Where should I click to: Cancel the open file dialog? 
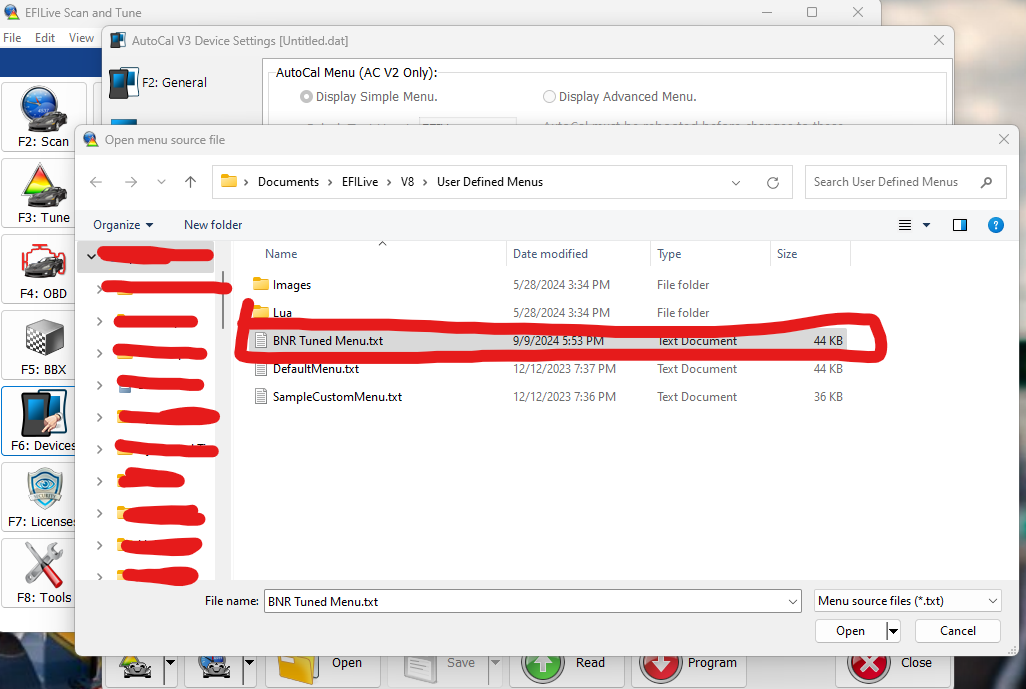pyautogui.click(x=957, y=631)
